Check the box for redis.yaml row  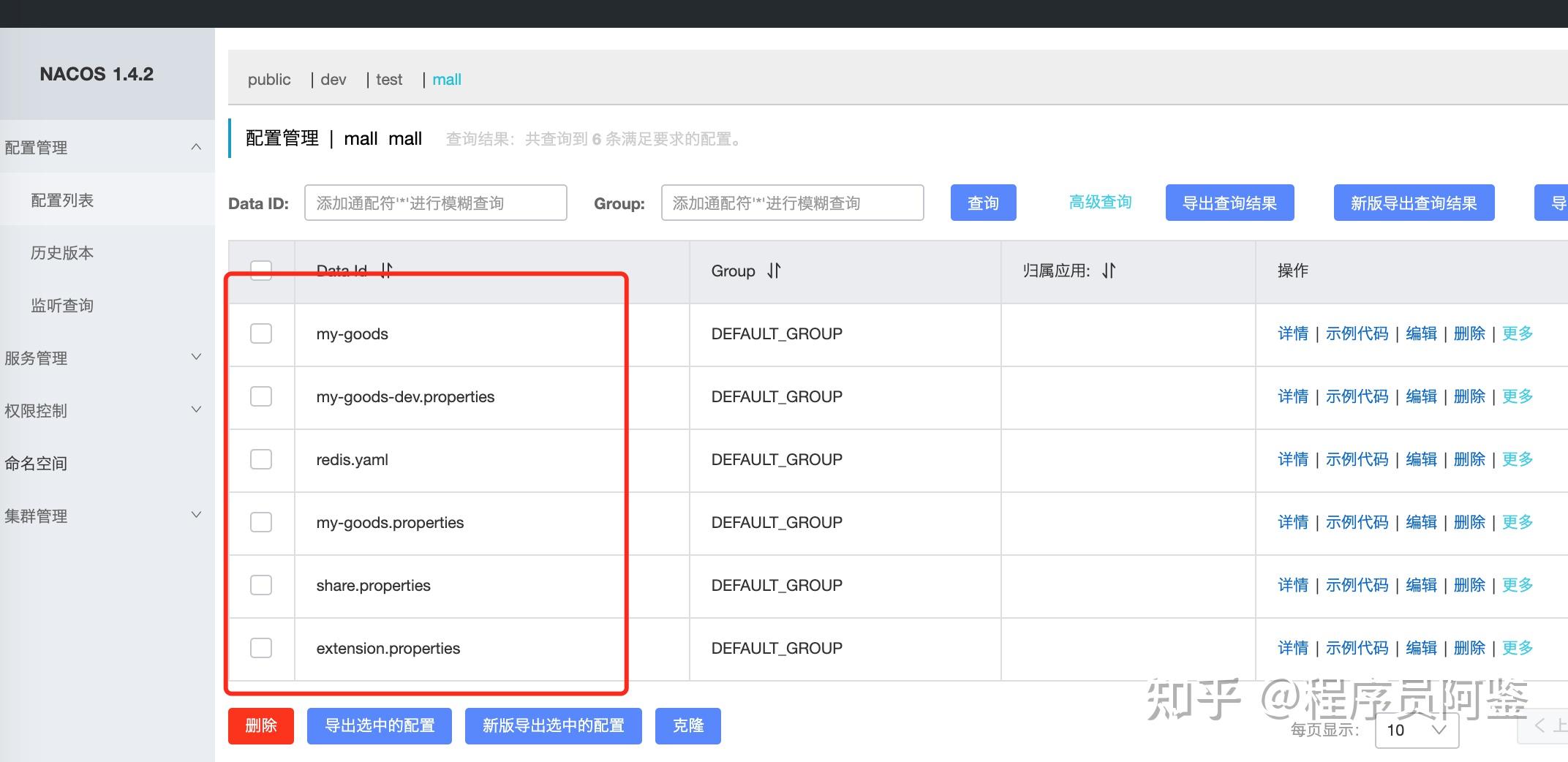point(261,459)
